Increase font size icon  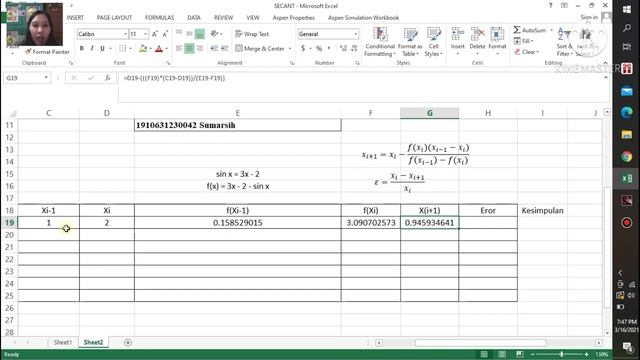tap(155, 34)
